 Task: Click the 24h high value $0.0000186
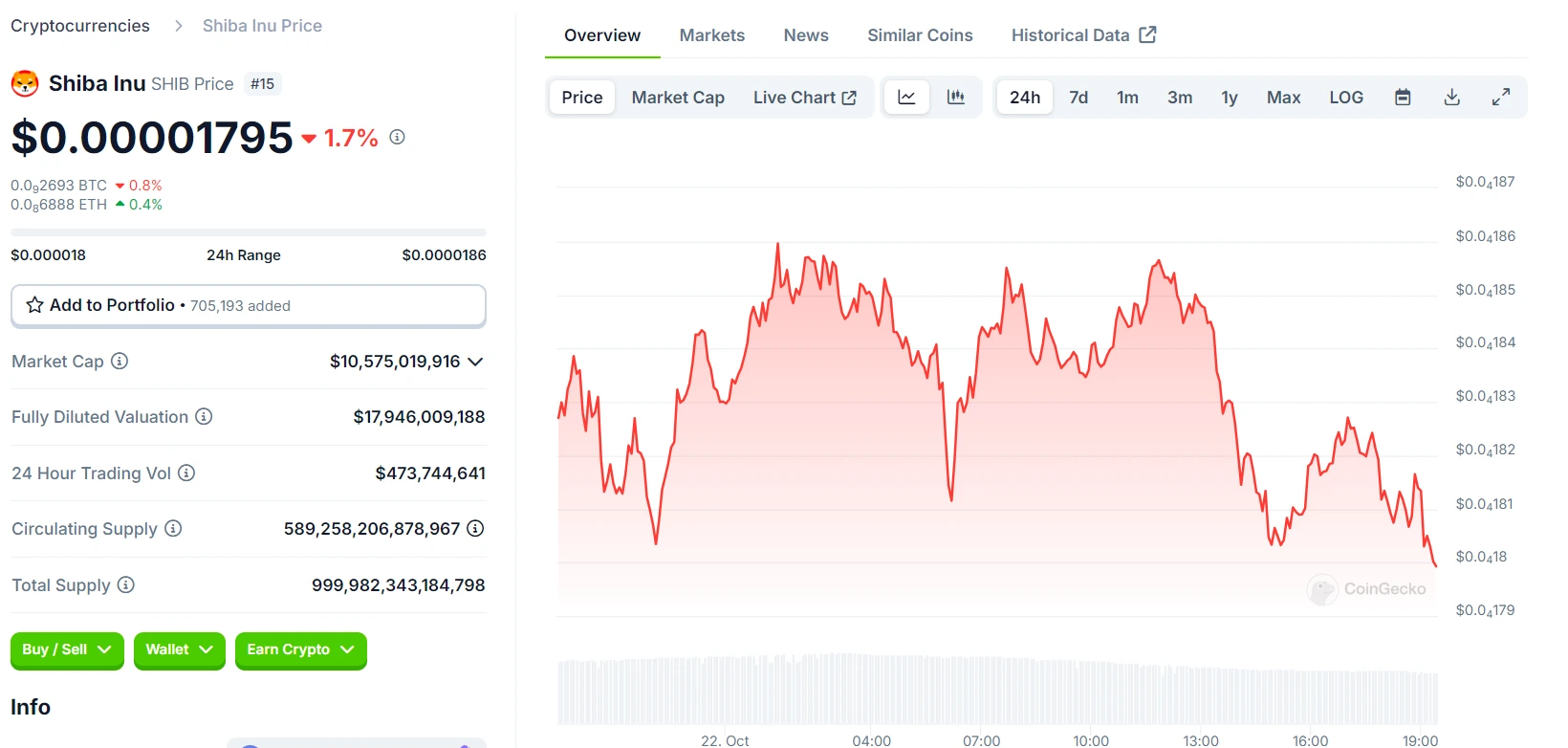coord(444,255)
